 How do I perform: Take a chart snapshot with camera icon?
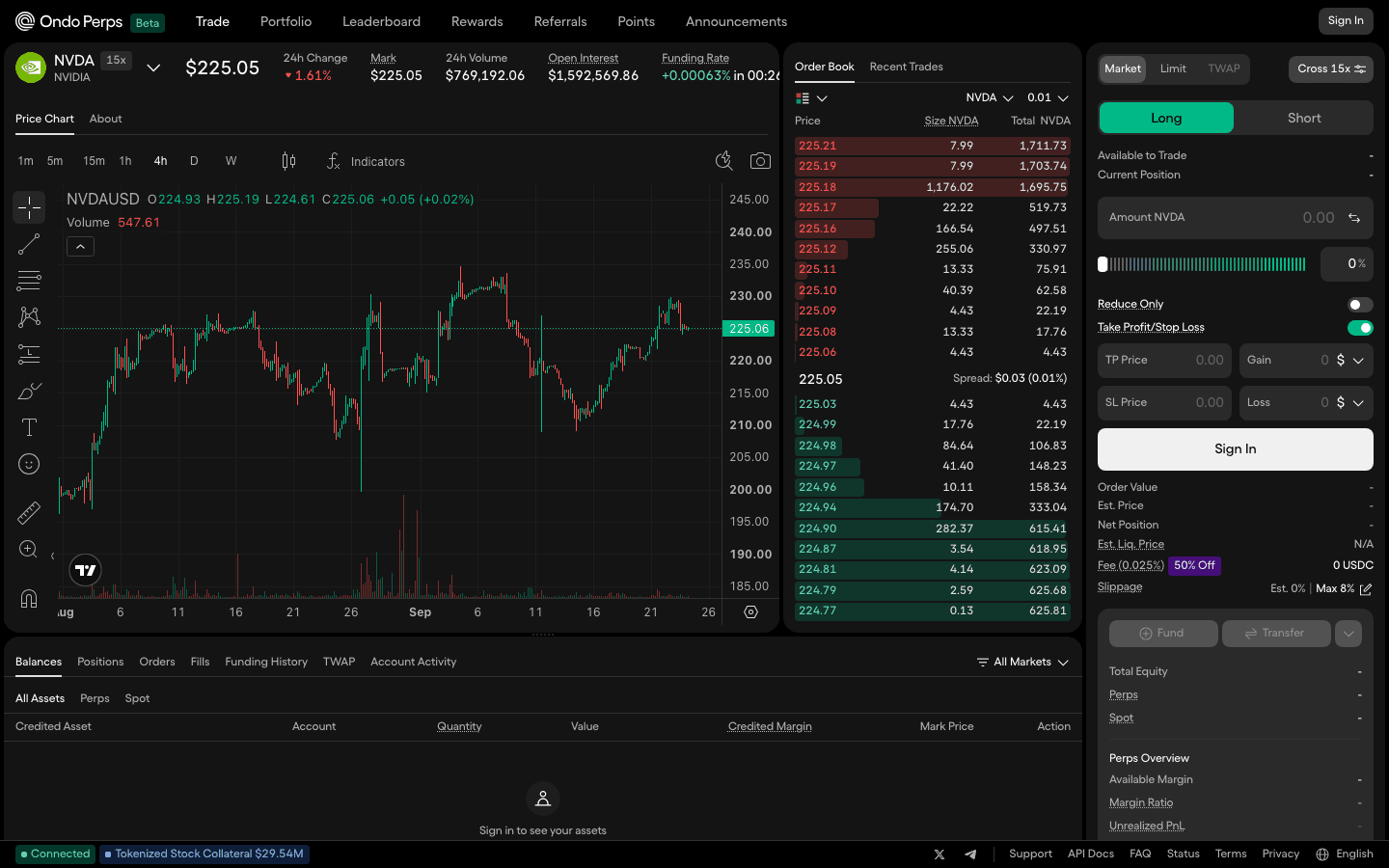click(760, 161)
